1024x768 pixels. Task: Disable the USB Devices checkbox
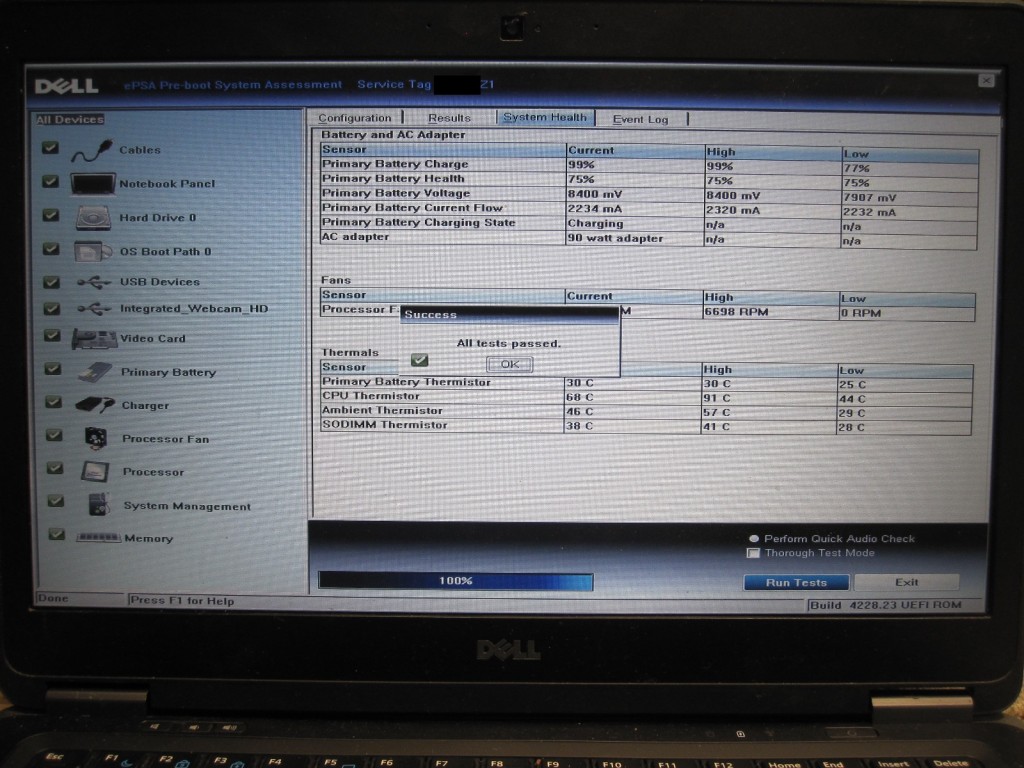[52, 282]
